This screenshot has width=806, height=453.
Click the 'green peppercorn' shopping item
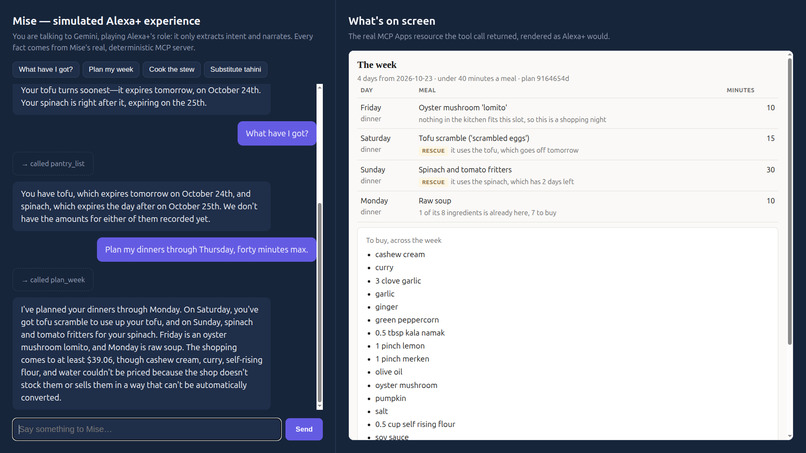(407, 320)
